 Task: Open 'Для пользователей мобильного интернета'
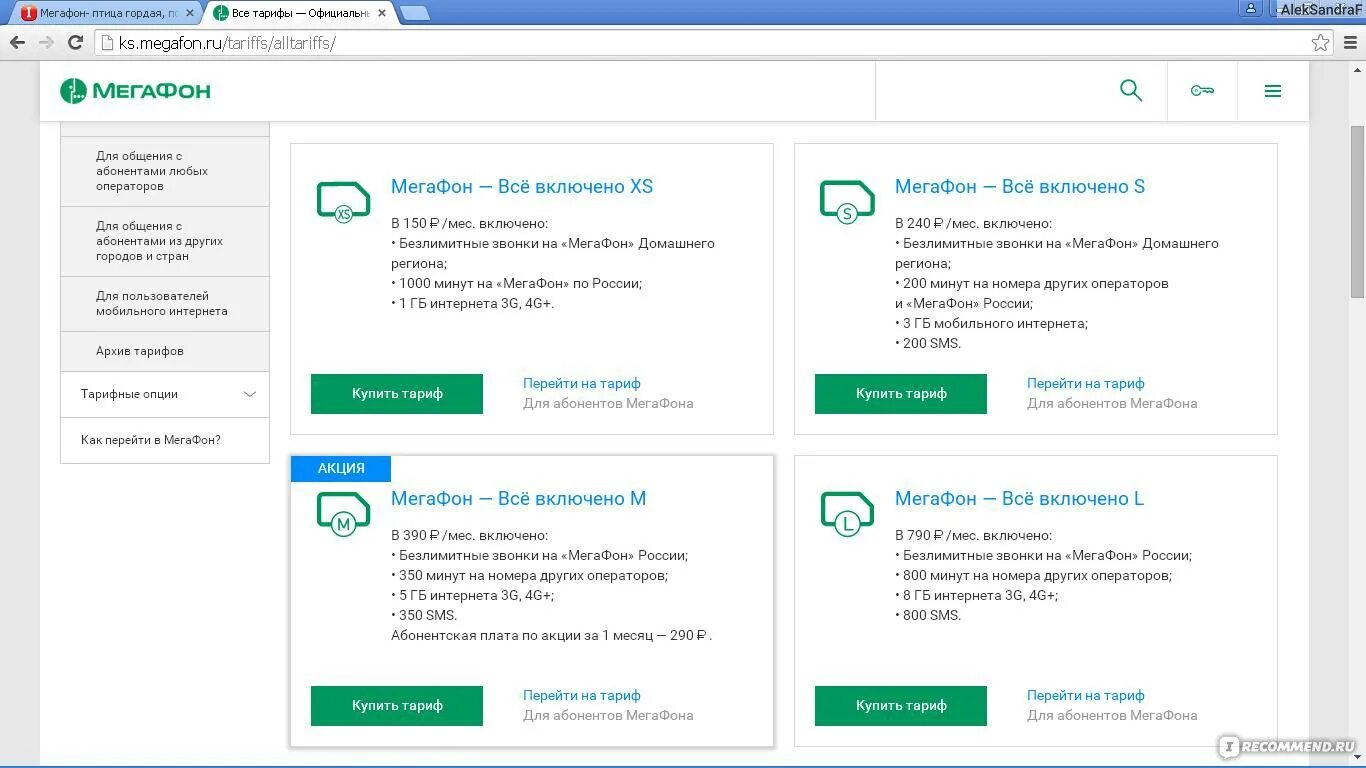(x=165, y=303)
